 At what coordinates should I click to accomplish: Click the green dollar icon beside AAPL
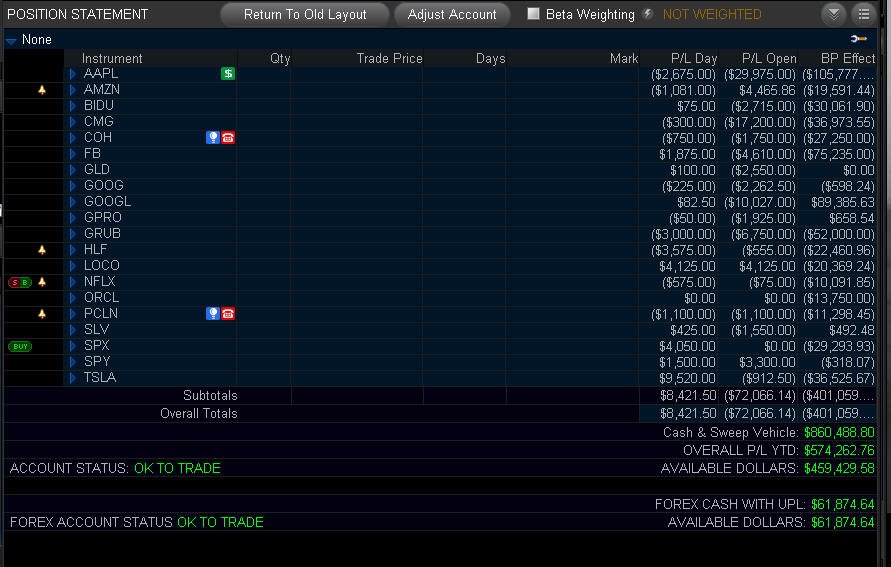pyautogui.click(x=228, y=73)
